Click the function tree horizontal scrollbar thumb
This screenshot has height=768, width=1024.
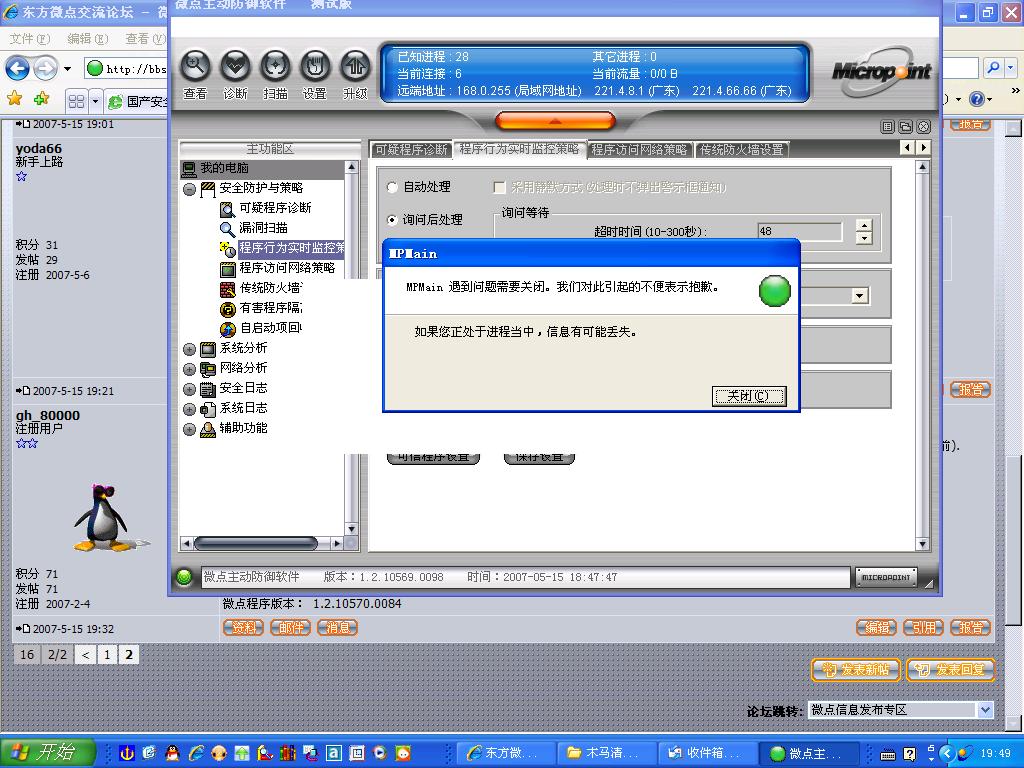pos(255,543)
